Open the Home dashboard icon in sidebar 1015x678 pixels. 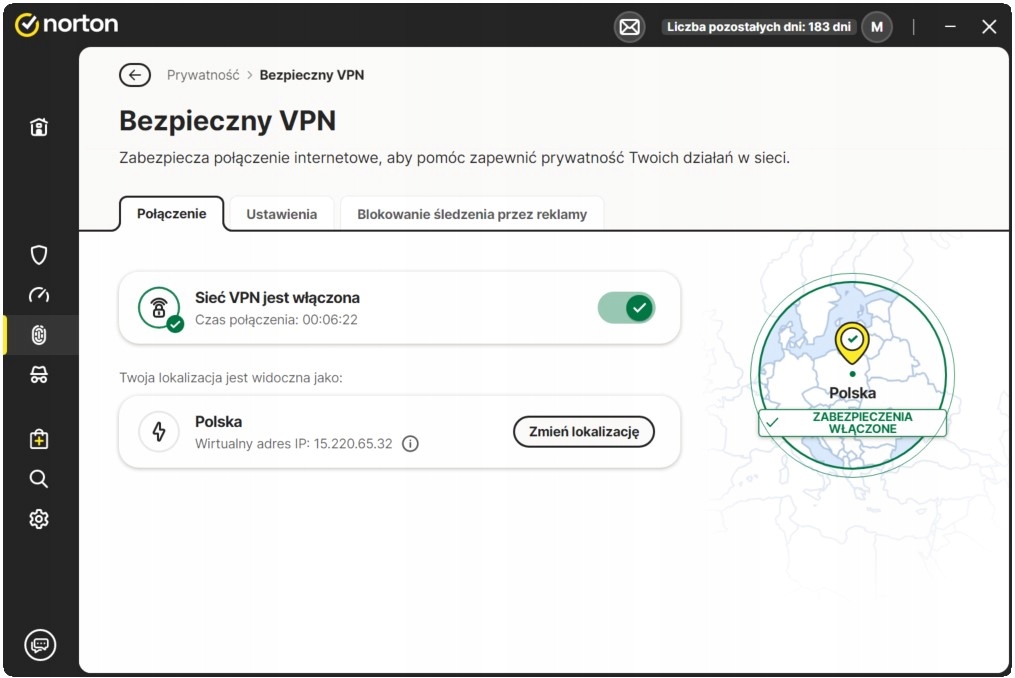point(39,128)
